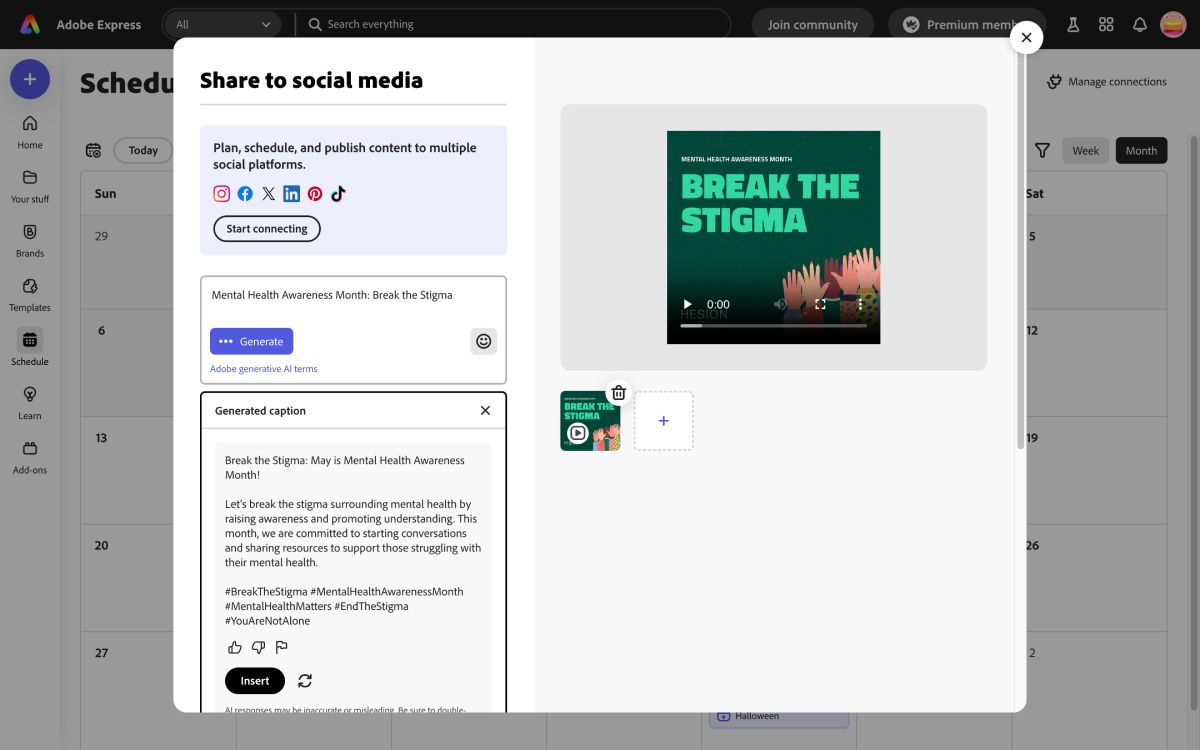Close the Generated caption panel
The image size is (1200, 750).
click(485, 411)
